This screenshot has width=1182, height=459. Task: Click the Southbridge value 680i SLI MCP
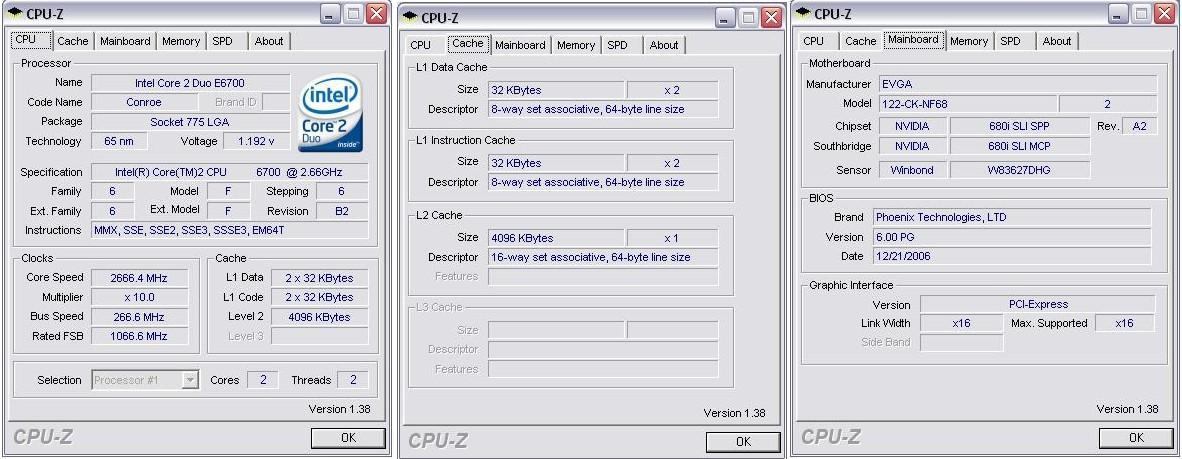1019,146
